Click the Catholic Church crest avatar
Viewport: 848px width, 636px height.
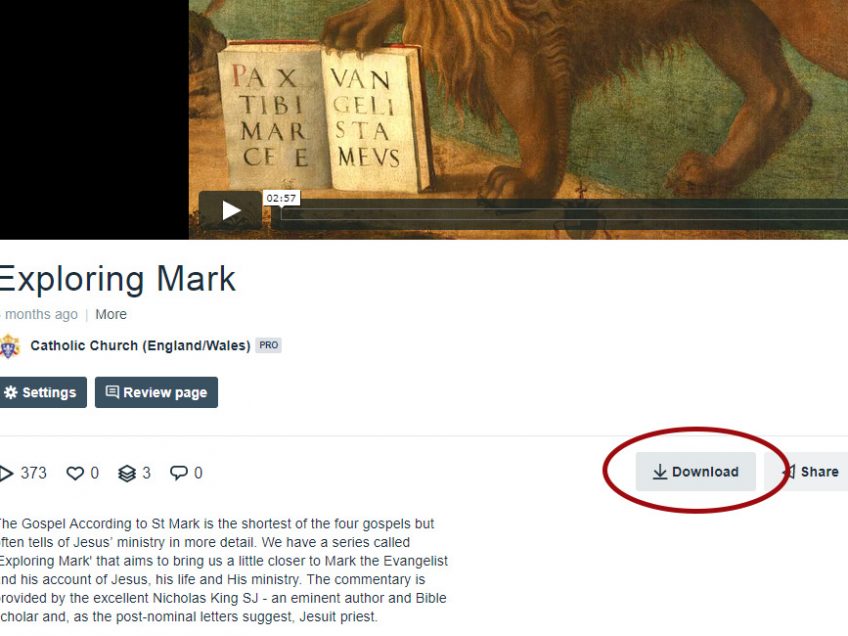(9, 346)
